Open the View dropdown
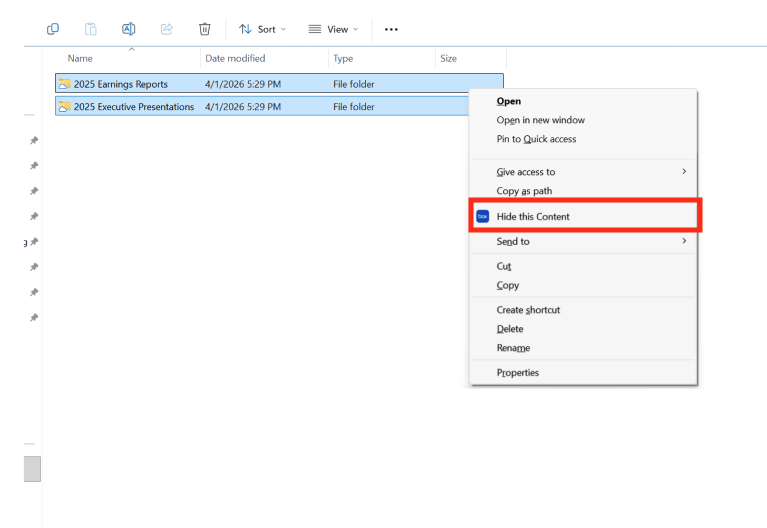Image resolution: width=767 pixels, height=528 pixels. [331, 29]
